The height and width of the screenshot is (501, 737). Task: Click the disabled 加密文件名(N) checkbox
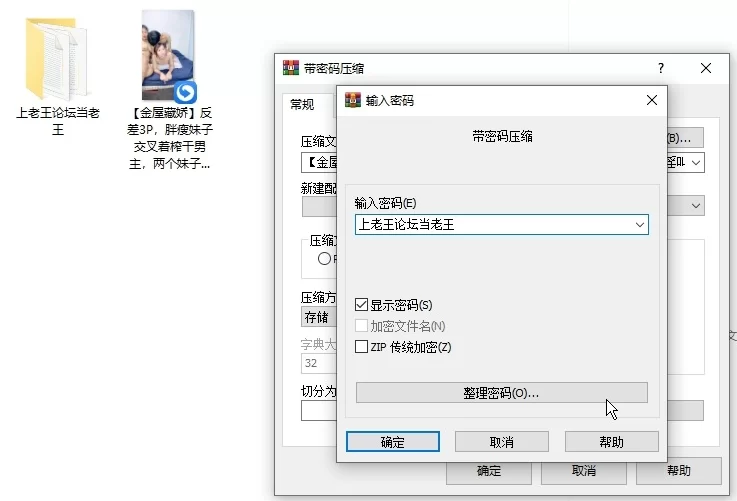(x=361, y=326)
